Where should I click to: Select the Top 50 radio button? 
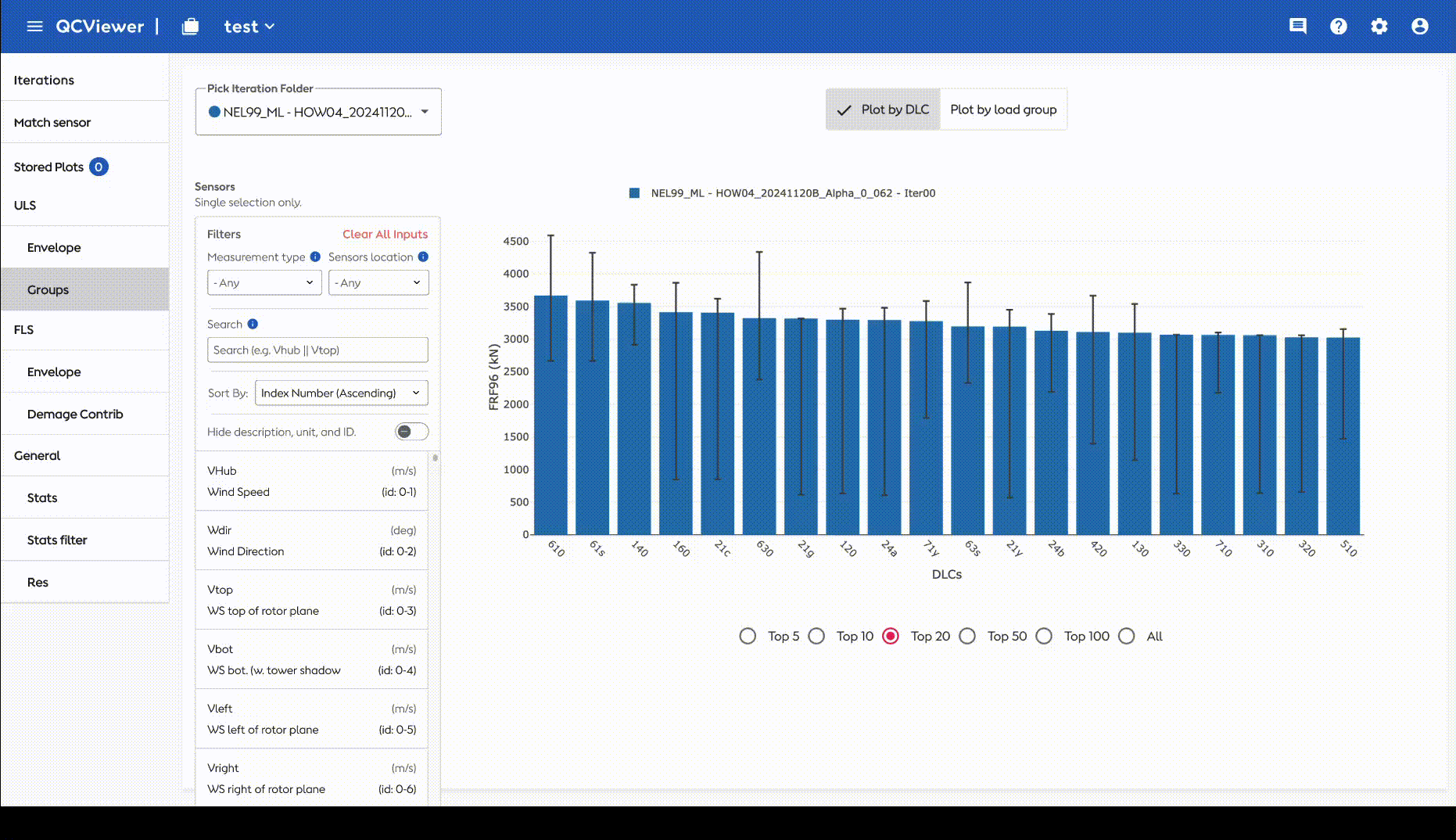[967, 636]
